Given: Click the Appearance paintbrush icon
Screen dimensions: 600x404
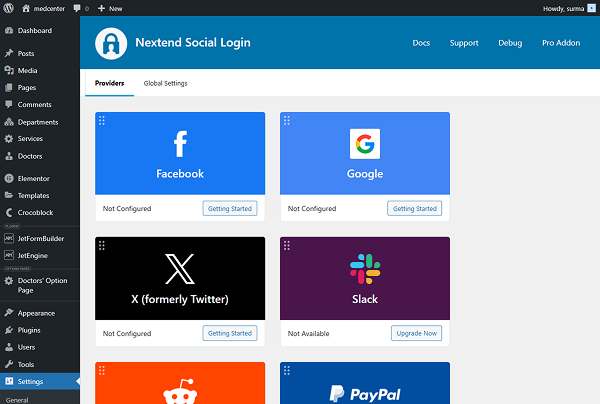Looking at the screenshot, I should (x=9, y=313).
